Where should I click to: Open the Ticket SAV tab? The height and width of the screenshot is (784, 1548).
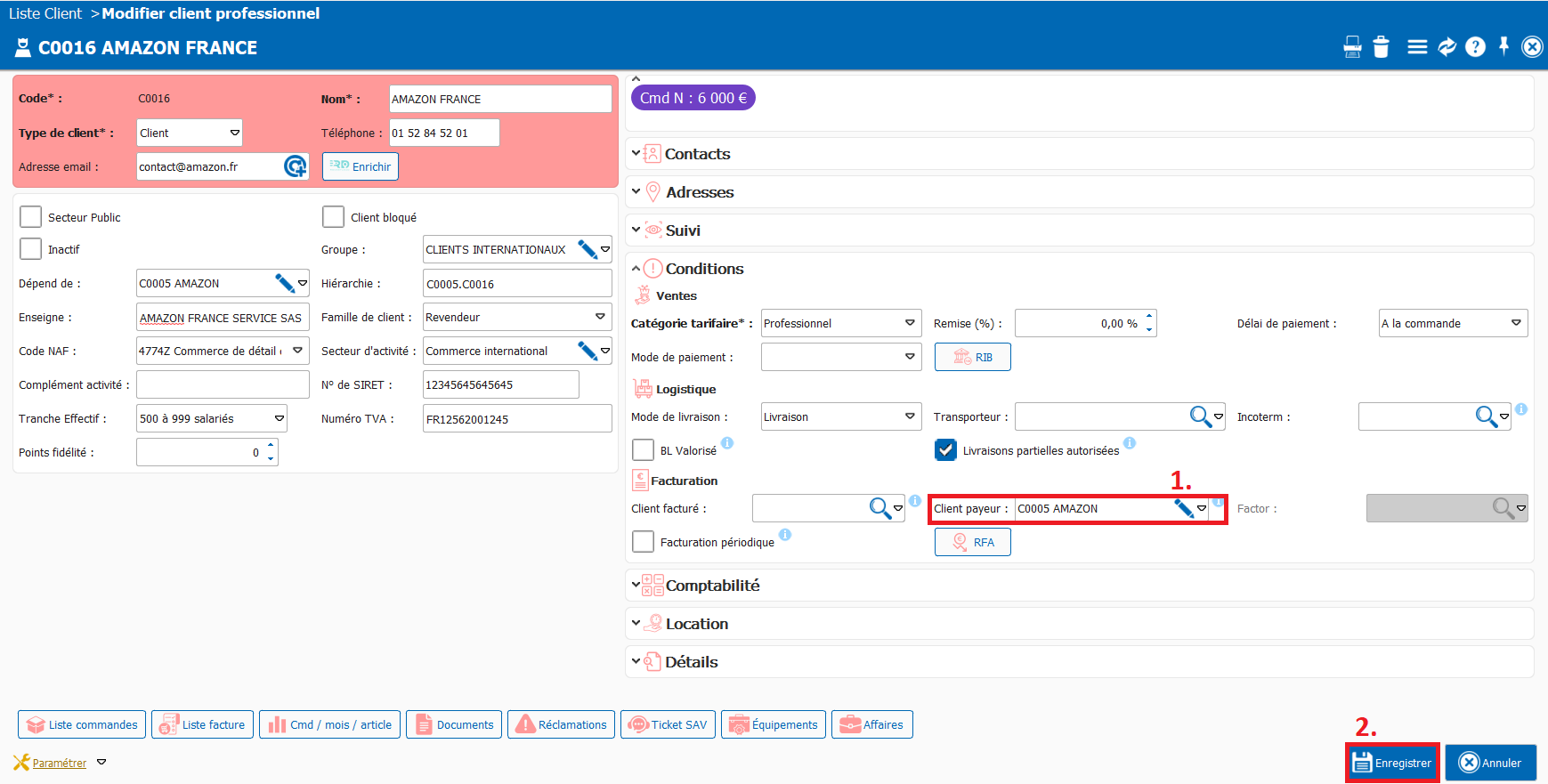point(668,724)
